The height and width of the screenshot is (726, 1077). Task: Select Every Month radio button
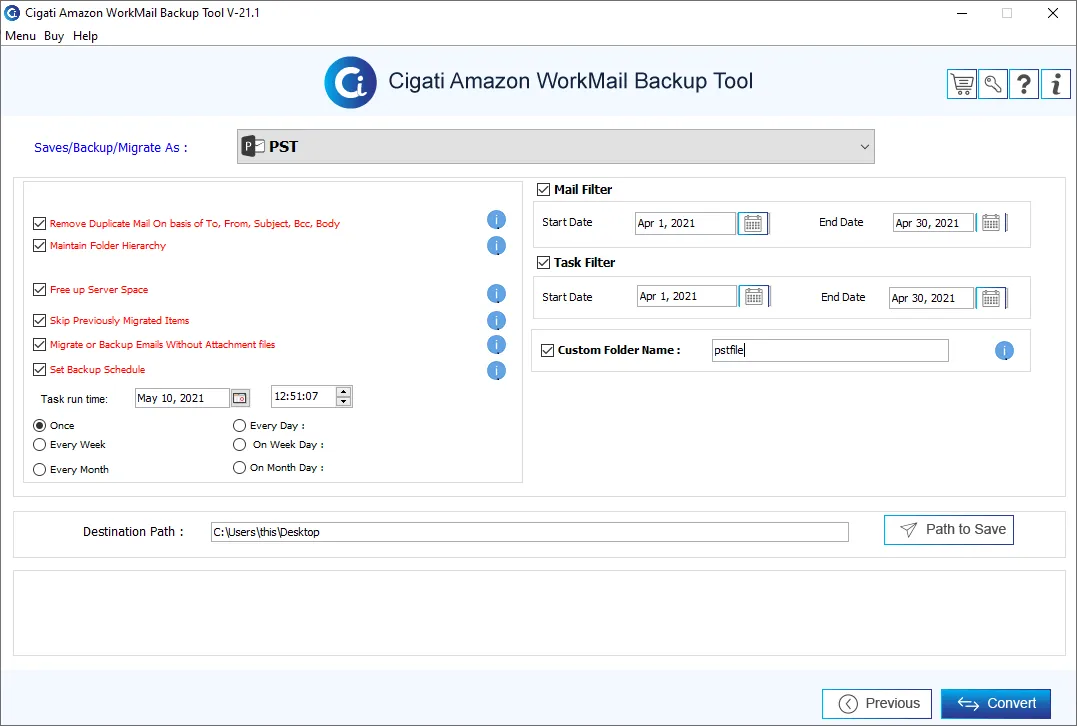coord(40,469)
